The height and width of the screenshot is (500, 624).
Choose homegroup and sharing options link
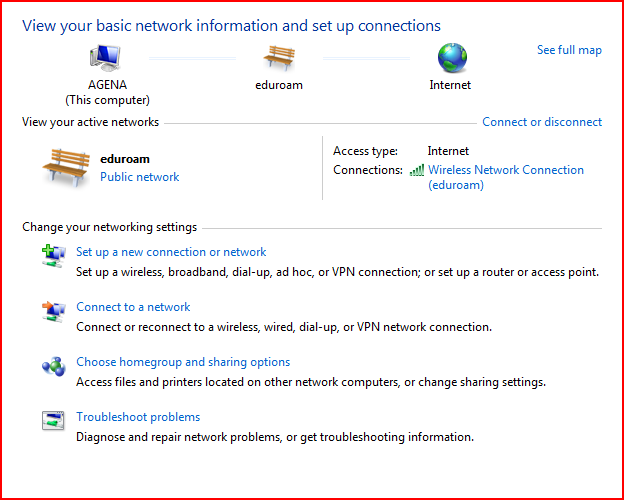(183, 362)
